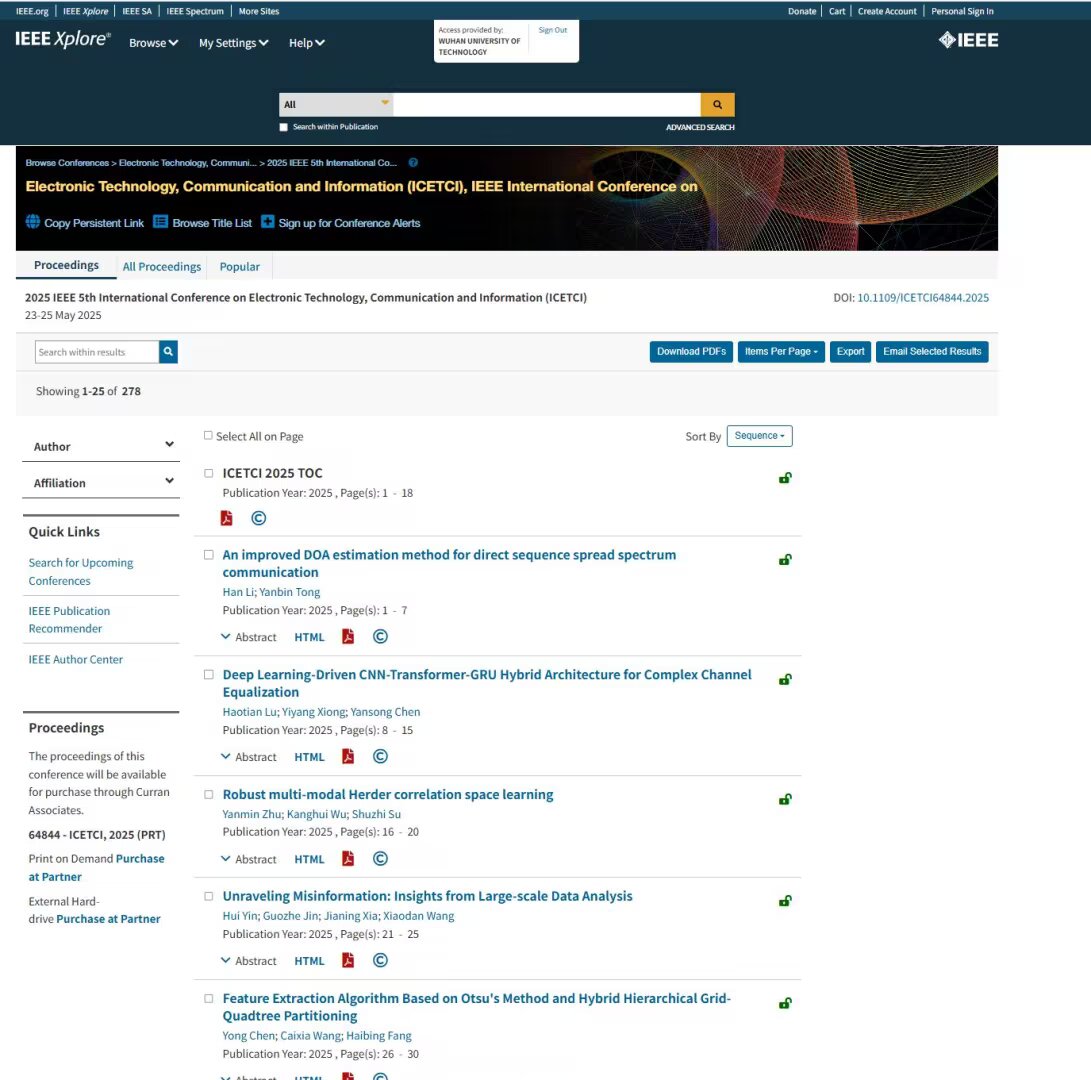Check the Select All on Page checkbox
The image size is (1091, 1080).
click(x=208, y=436)
